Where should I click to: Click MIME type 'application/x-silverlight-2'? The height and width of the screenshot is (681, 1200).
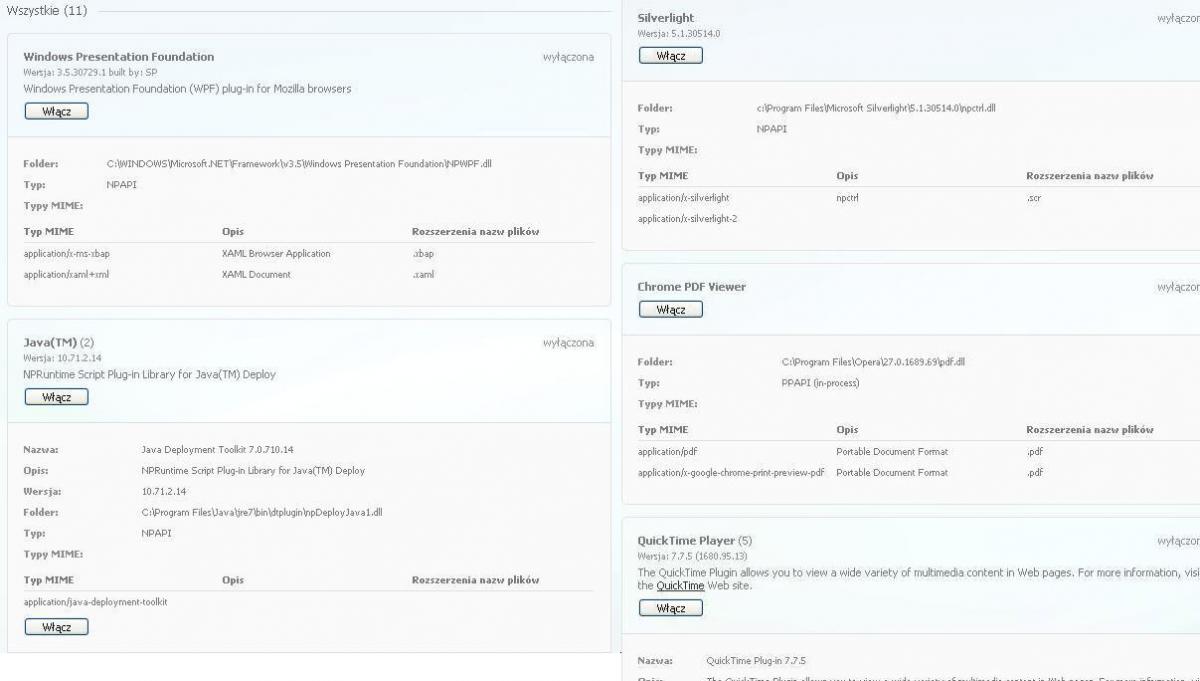point(687,219)
